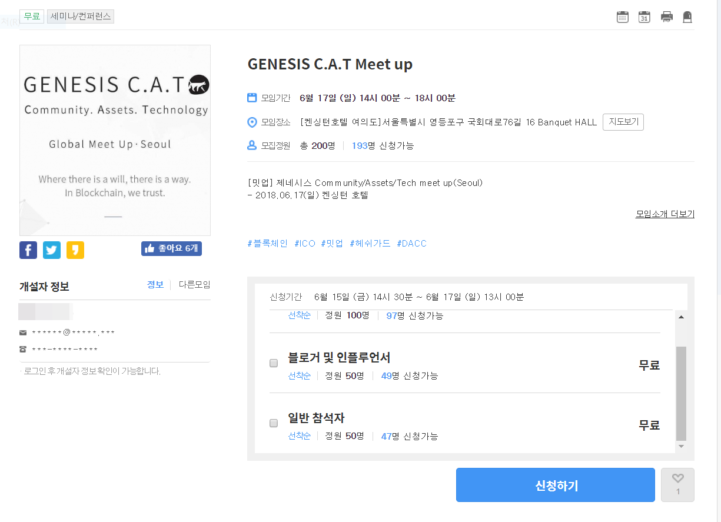Share event via Twitter icon
Screen dimensions: 721x522
tap(51, 250)
